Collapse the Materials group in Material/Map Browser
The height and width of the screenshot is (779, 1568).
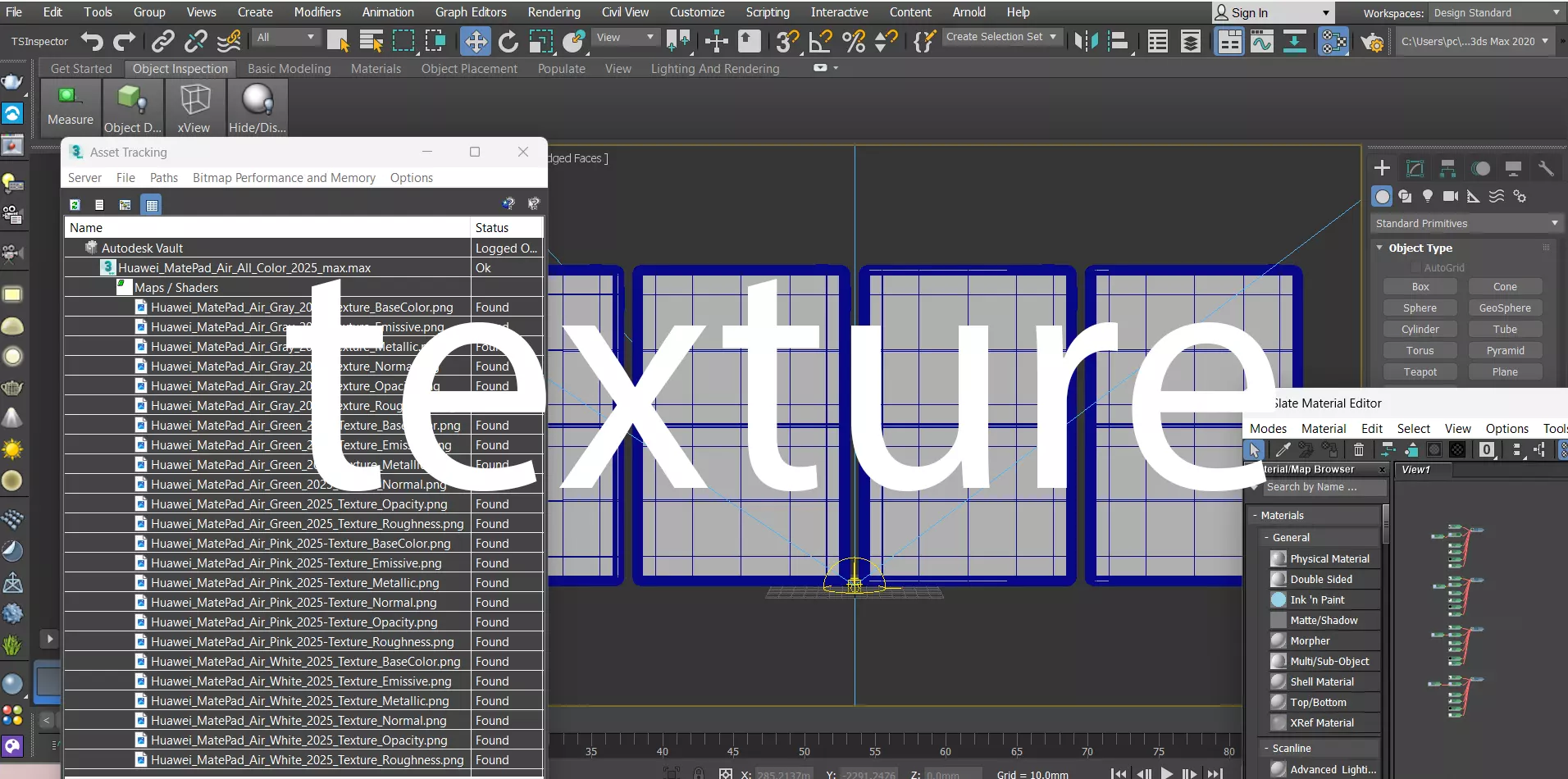pyautogui.click(x=1255, y=516)
